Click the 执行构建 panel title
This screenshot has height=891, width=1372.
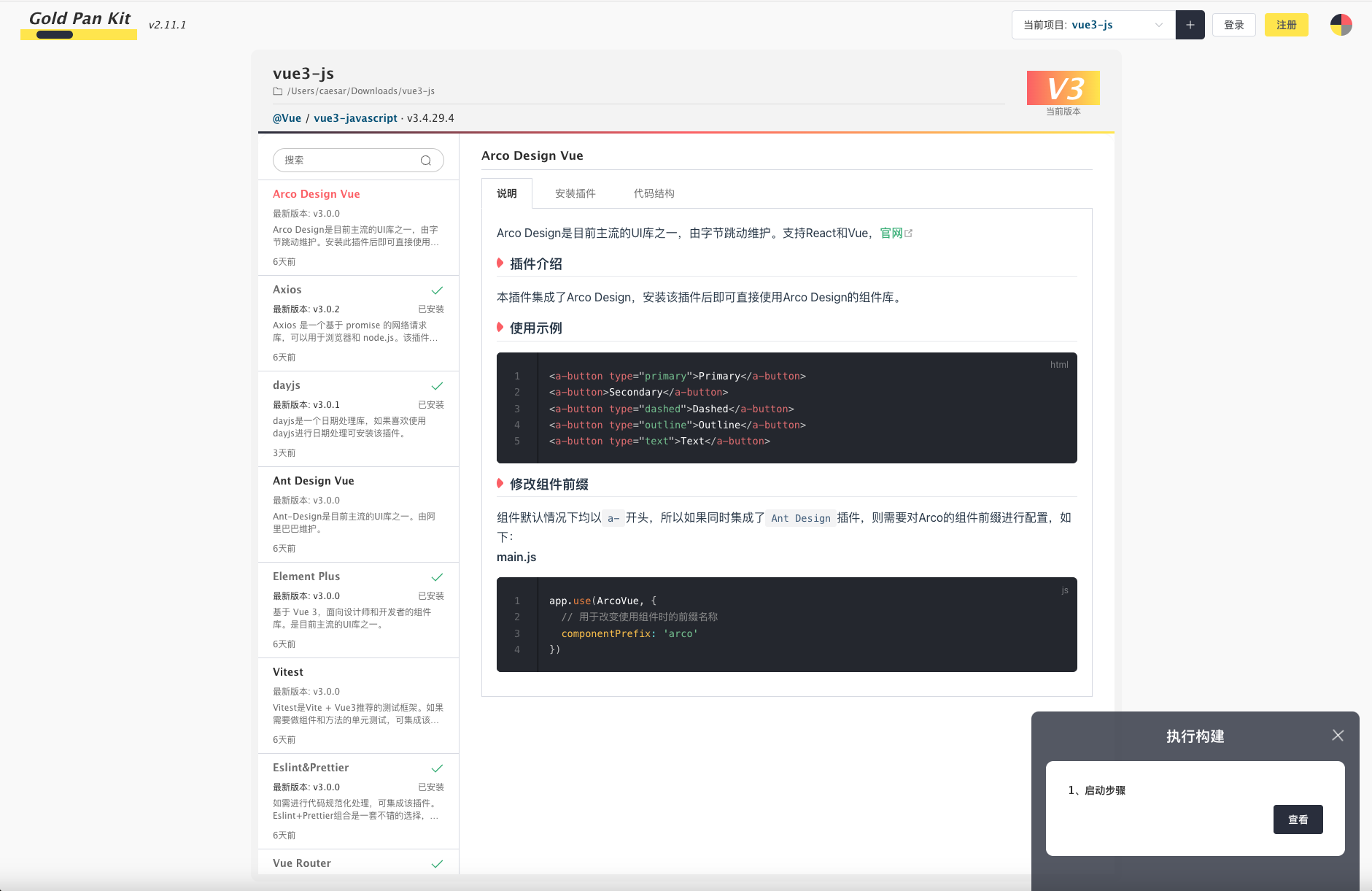1195,736
